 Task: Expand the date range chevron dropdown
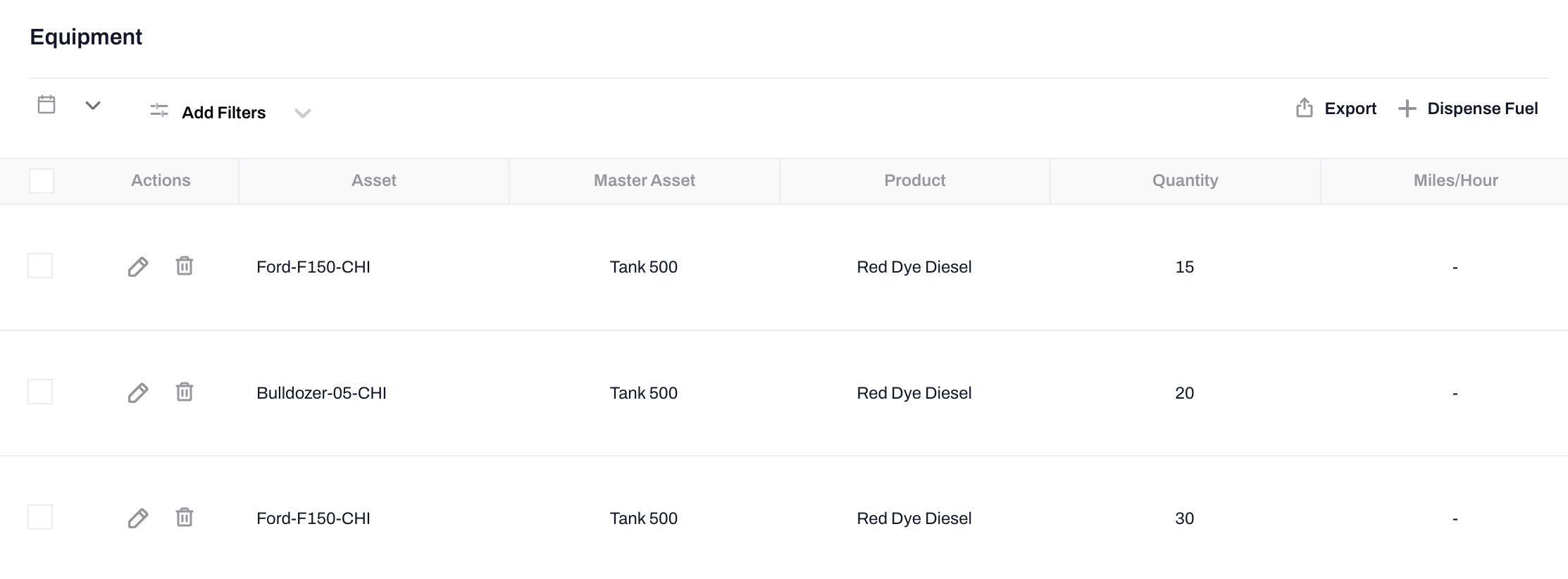coord(93,106)
